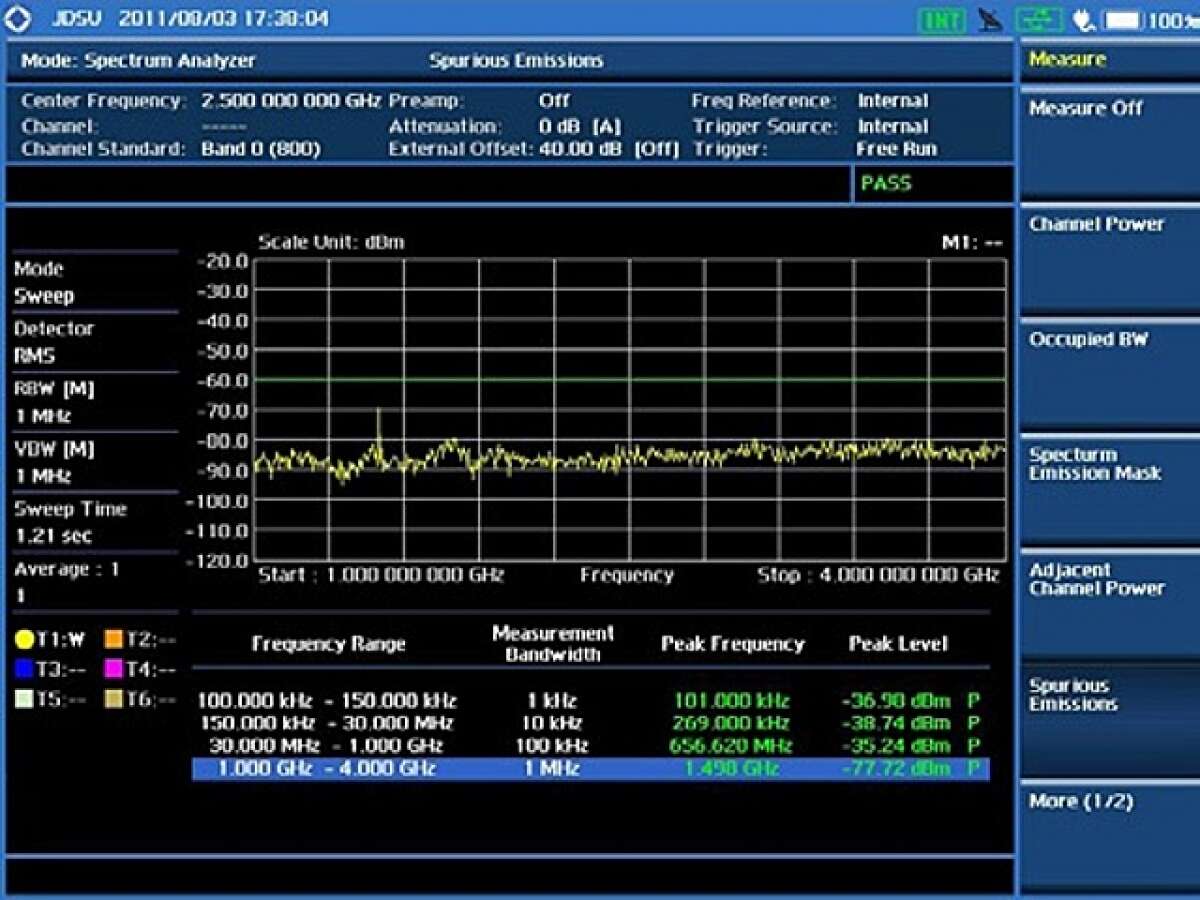Click the Scale Unit dBm label

(331, 242)
